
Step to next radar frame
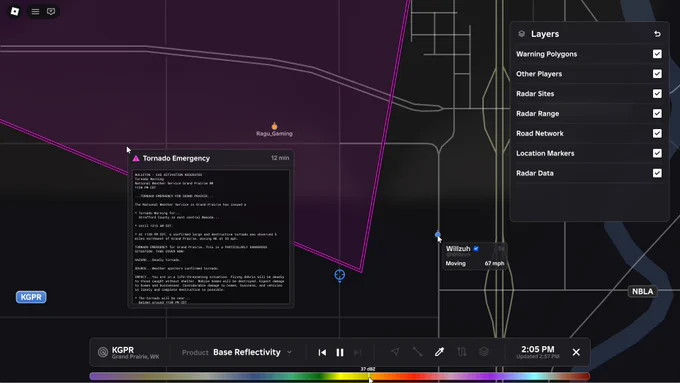358,352
